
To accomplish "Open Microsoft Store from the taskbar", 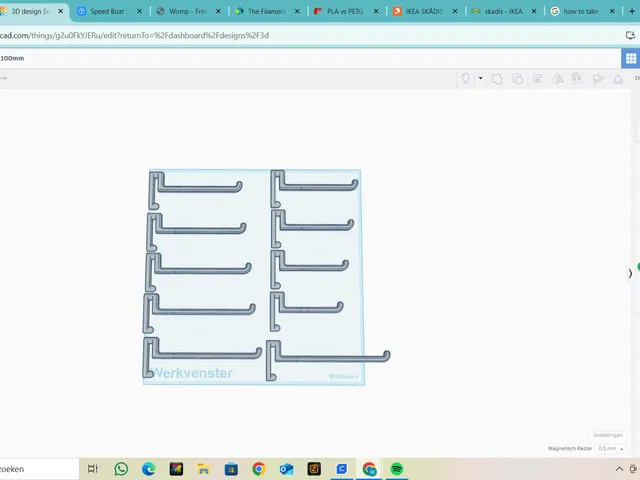I will pos(231,469).
